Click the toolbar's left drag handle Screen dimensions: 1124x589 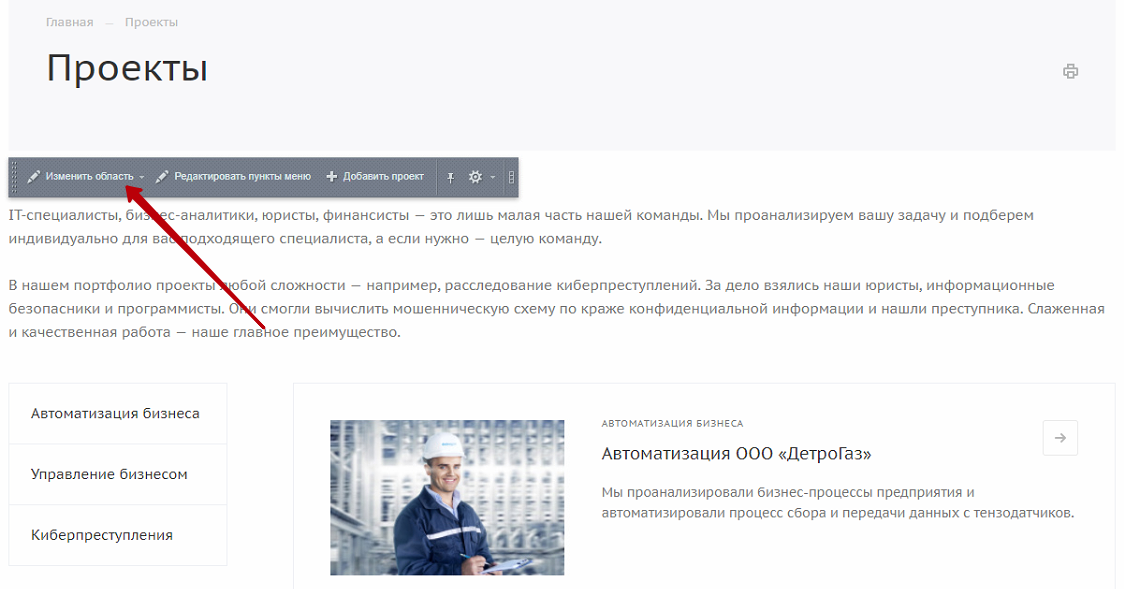(x=14, y=177)
